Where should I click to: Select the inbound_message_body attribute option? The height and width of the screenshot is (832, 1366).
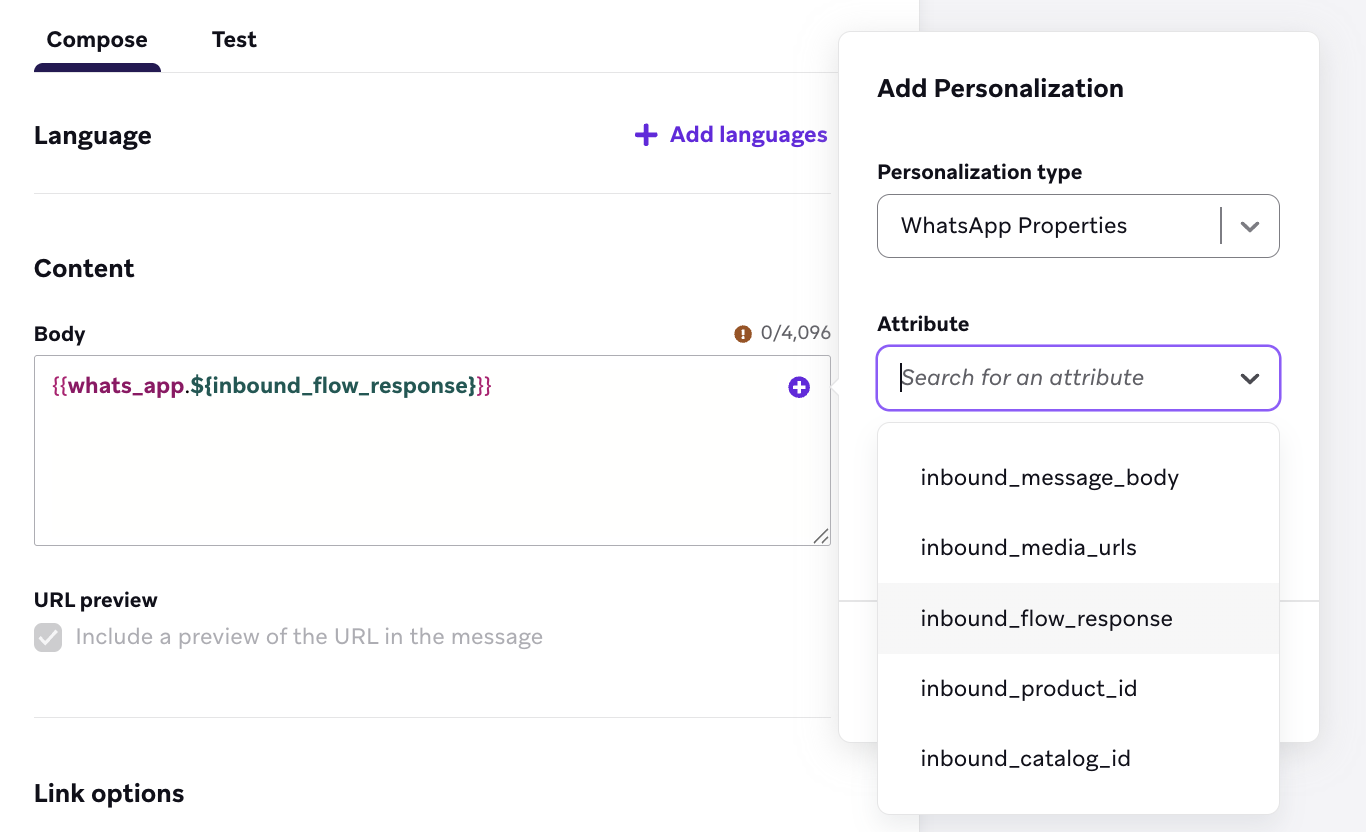coord(1050,477)
